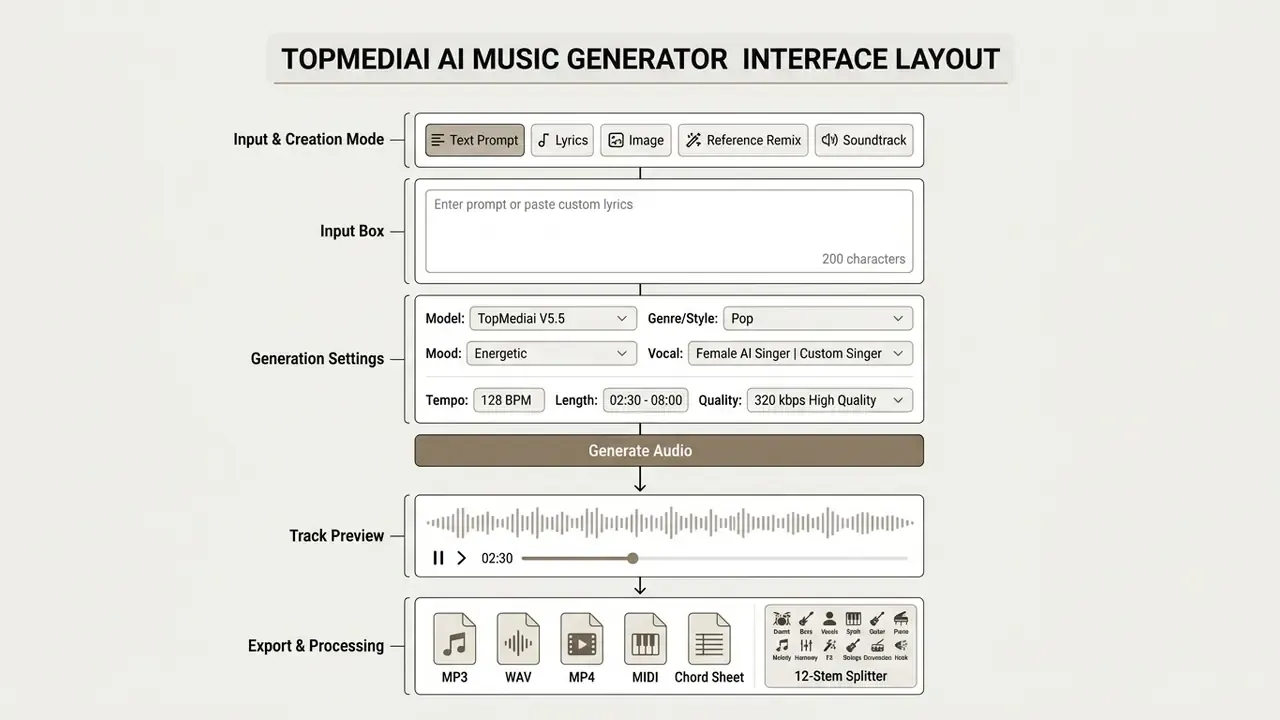Select the grand piano stem icon
1280x720 pixels.
[901, 619]
